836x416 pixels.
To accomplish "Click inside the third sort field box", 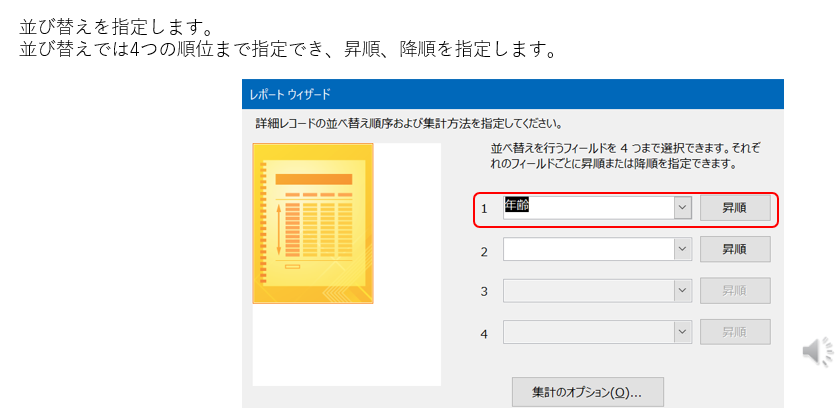I will [587, 291].
